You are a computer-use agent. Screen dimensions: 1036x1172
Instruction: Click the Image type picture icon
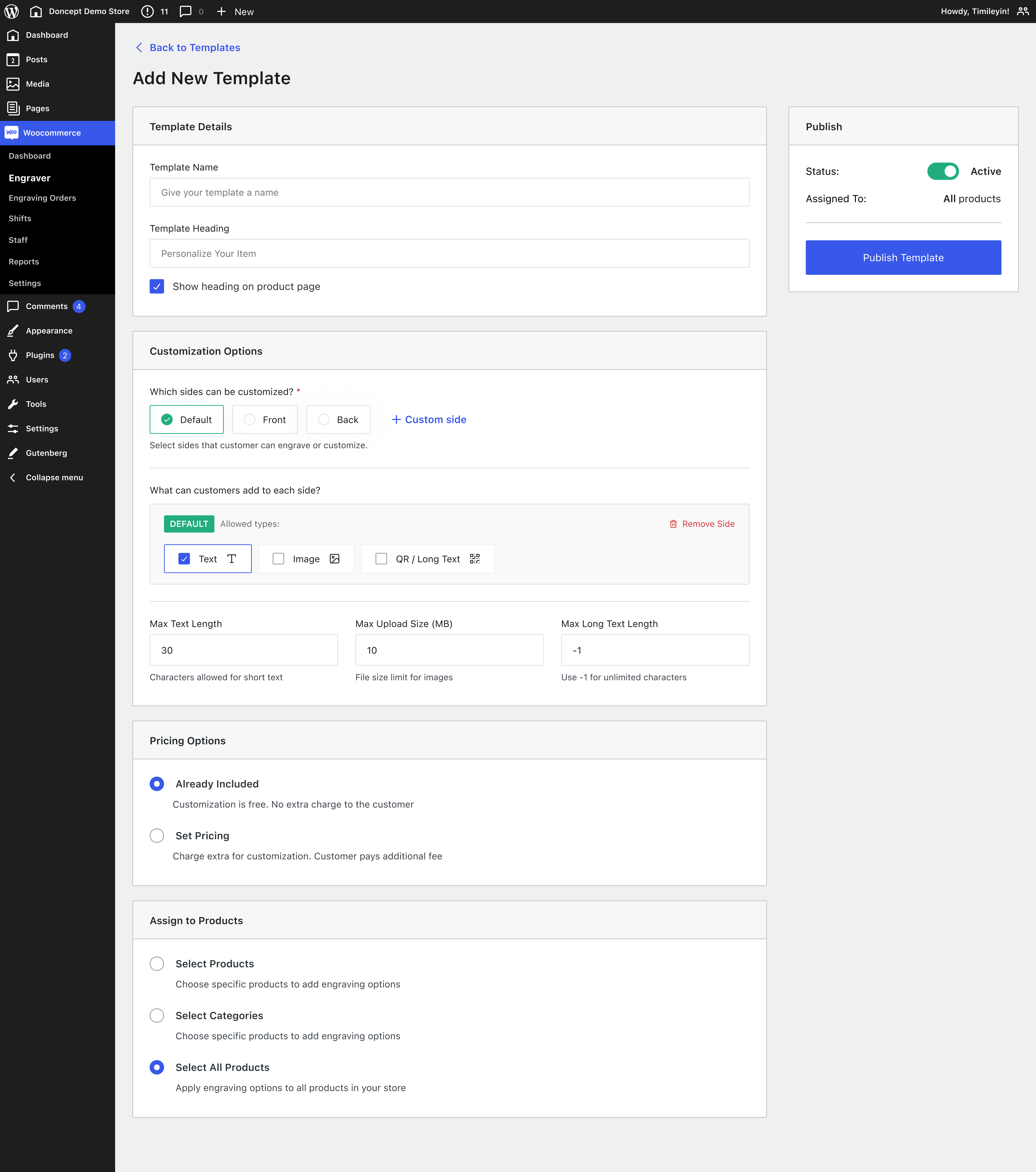pyautogui.click(x=335, y=559)
